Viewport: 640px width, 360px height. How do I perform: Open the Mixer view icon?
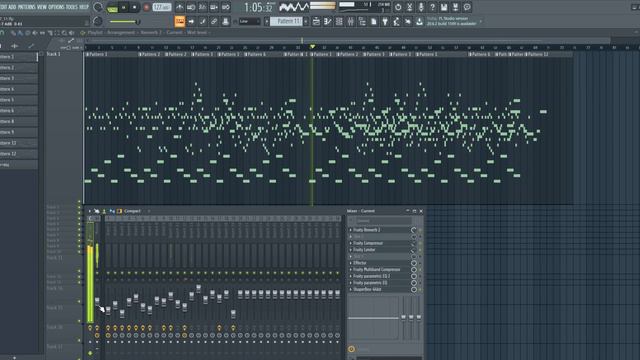pyautogui.click(x=351, y=22)
